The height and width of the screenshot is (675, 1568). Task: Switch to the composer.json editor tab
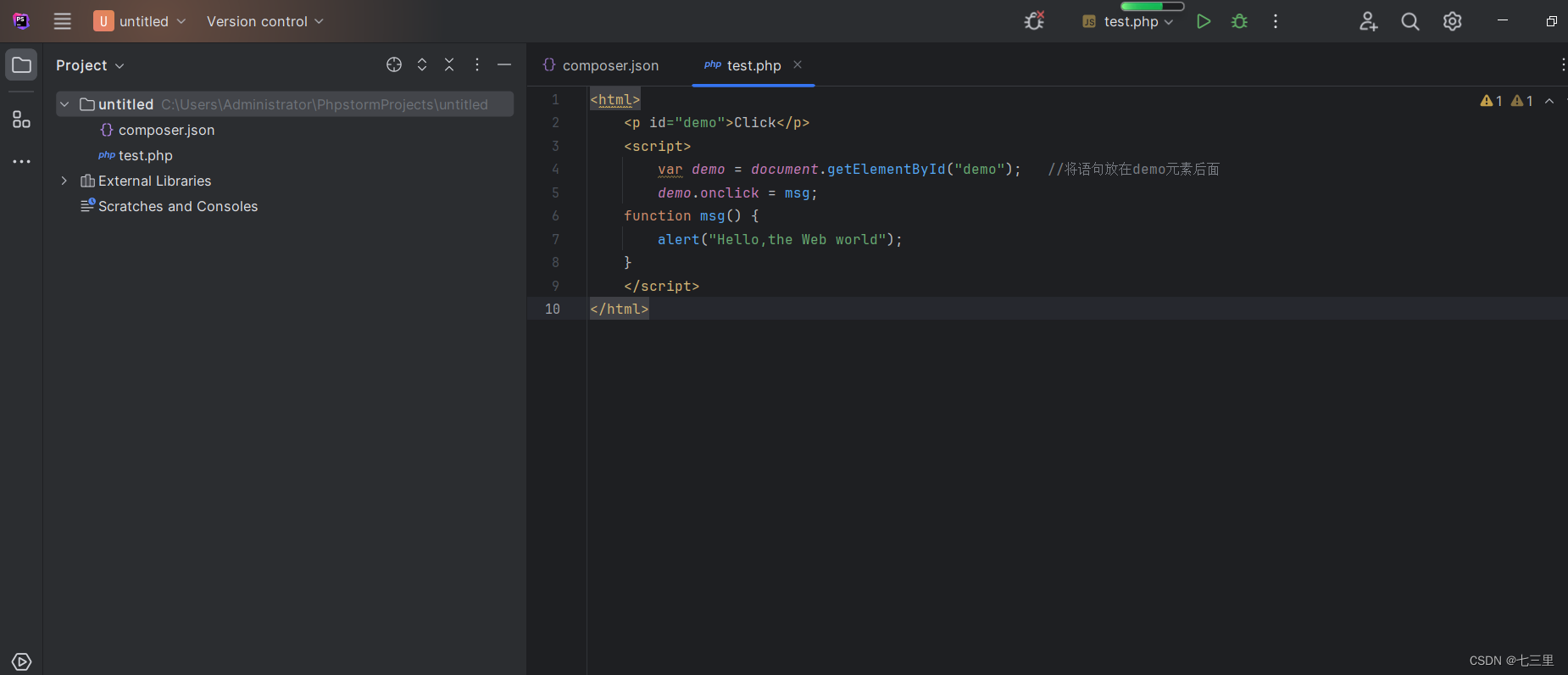click(601, 65)
